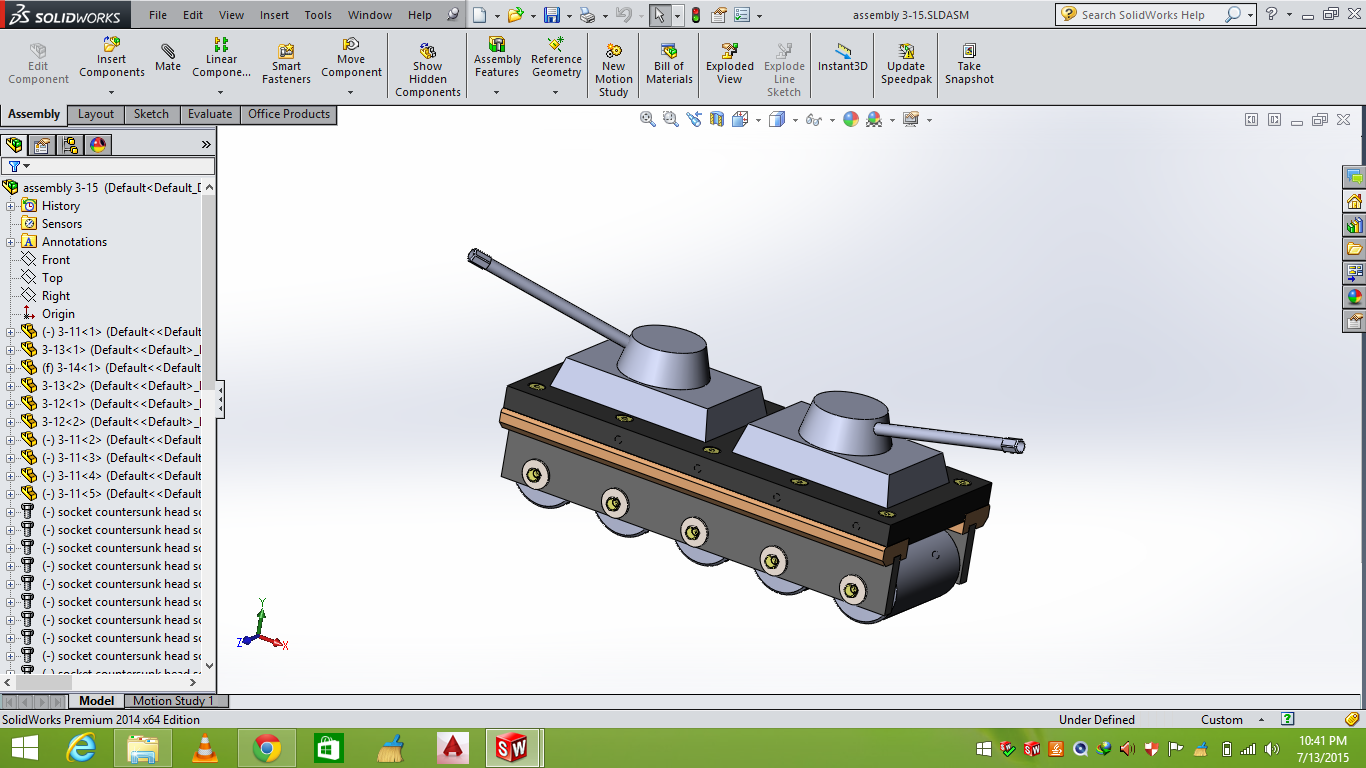Switch to Motion Study 1 tab

173,701
